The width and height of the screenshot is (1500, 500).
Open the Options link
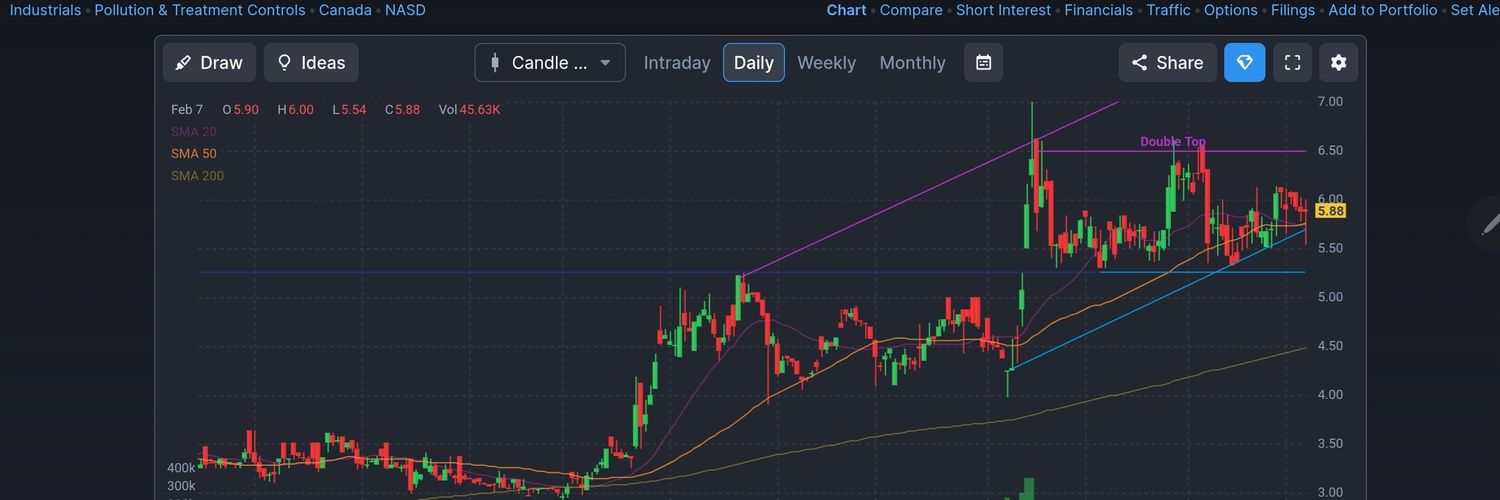[1230, 10]
